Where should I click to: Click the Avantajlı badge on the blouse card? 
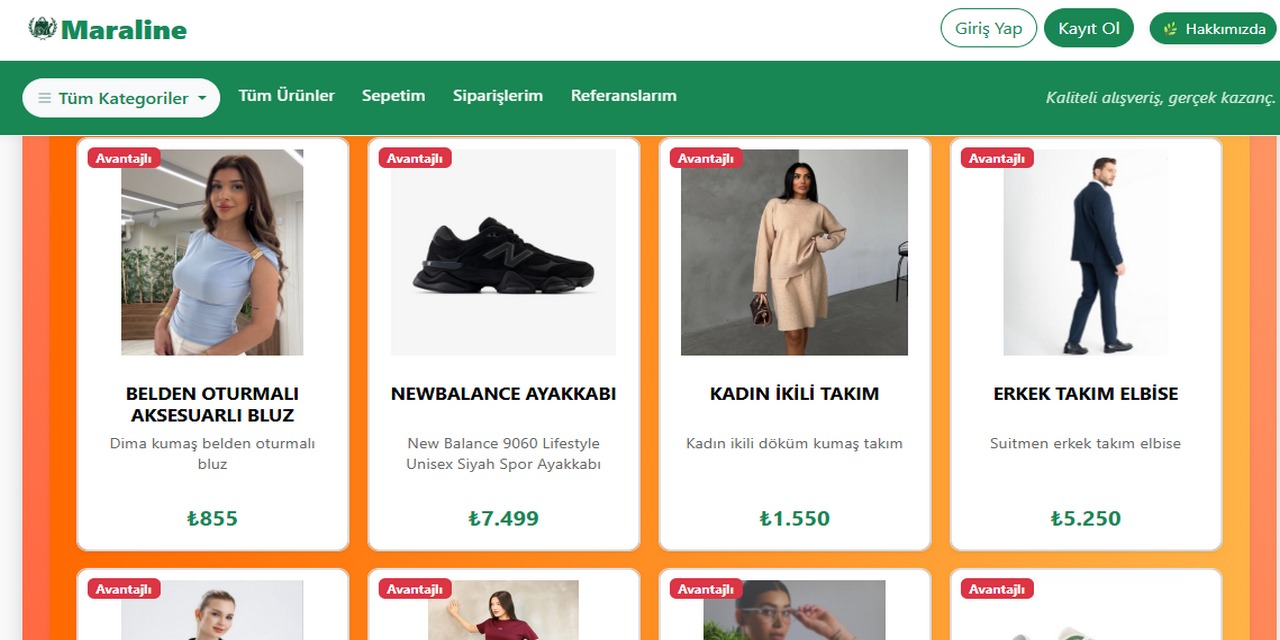click(x=123, y=157)
